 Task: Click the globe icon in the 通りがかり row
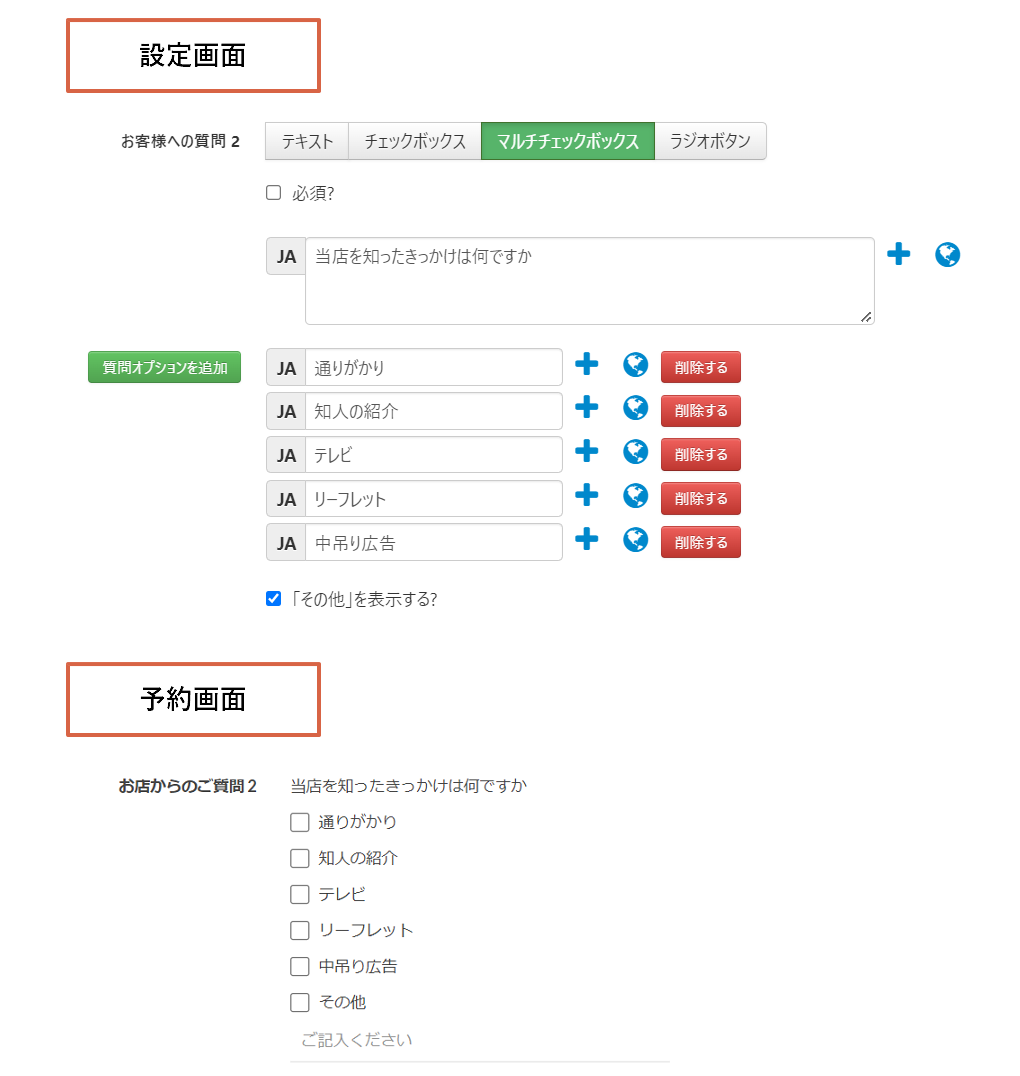click(x=636, y=364)
